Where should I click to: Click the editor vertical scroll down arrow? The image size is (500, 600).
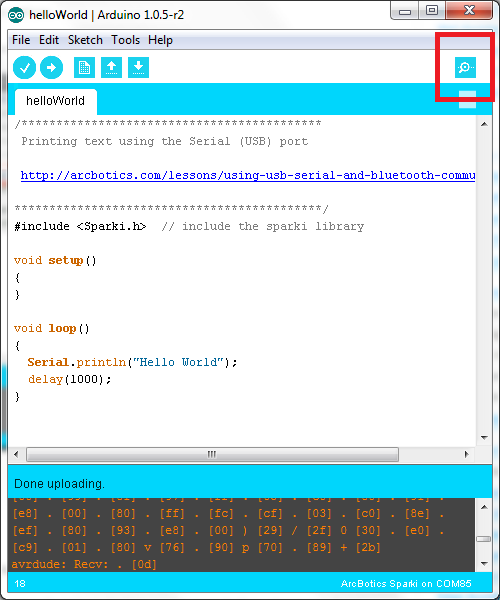click(x=484, y=437)
